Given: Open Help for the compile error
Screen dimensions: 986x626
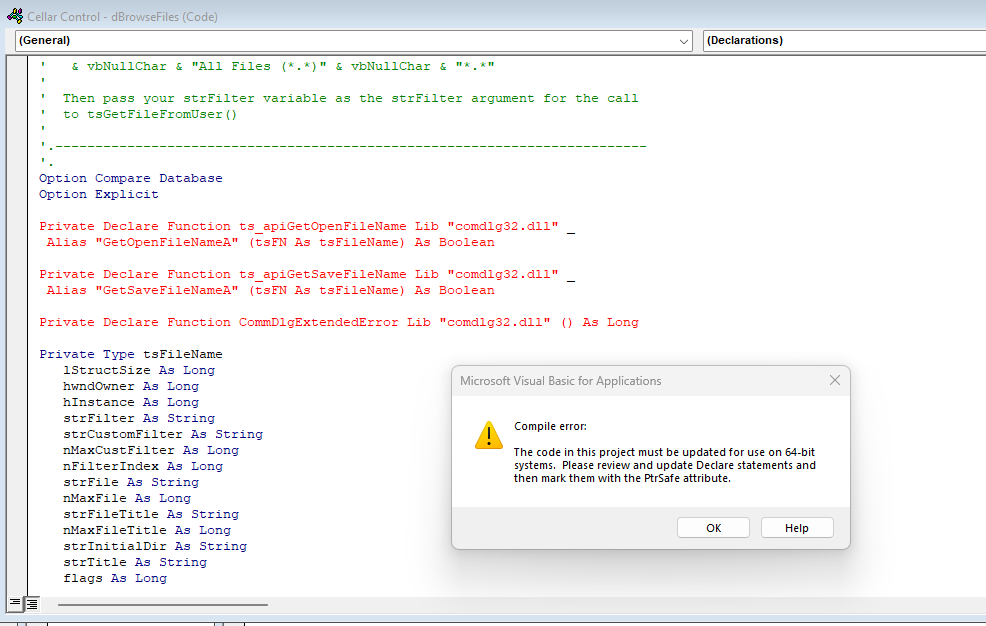Looking at the screenshot, I should click(x=797, y=528).
